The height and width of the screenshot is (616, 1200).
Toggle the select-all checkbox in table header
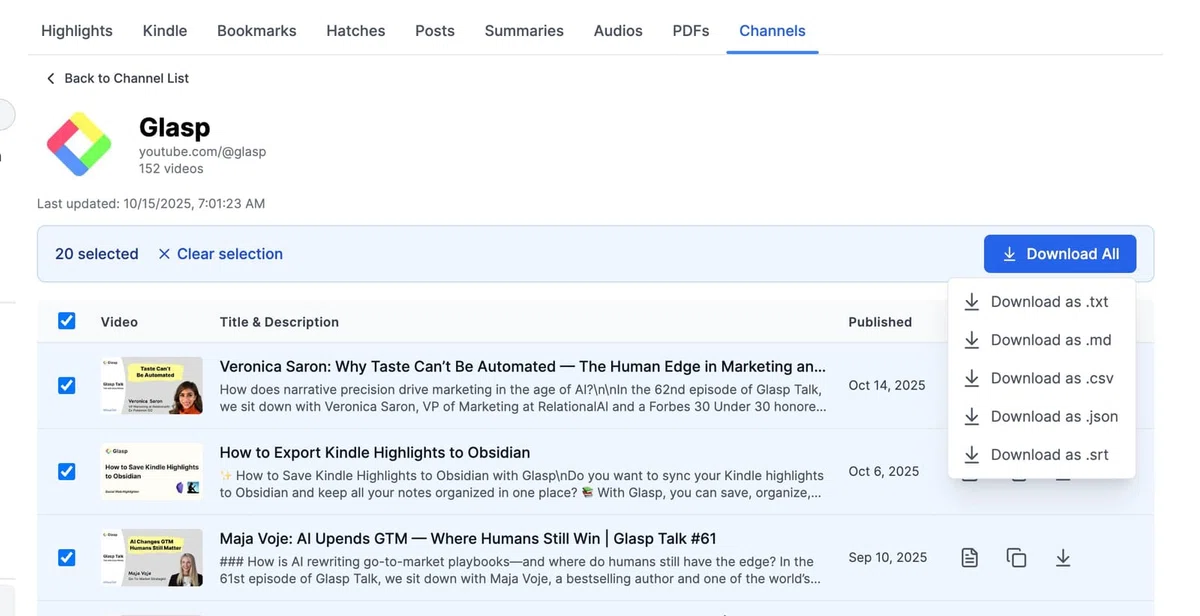pos(66,321)
